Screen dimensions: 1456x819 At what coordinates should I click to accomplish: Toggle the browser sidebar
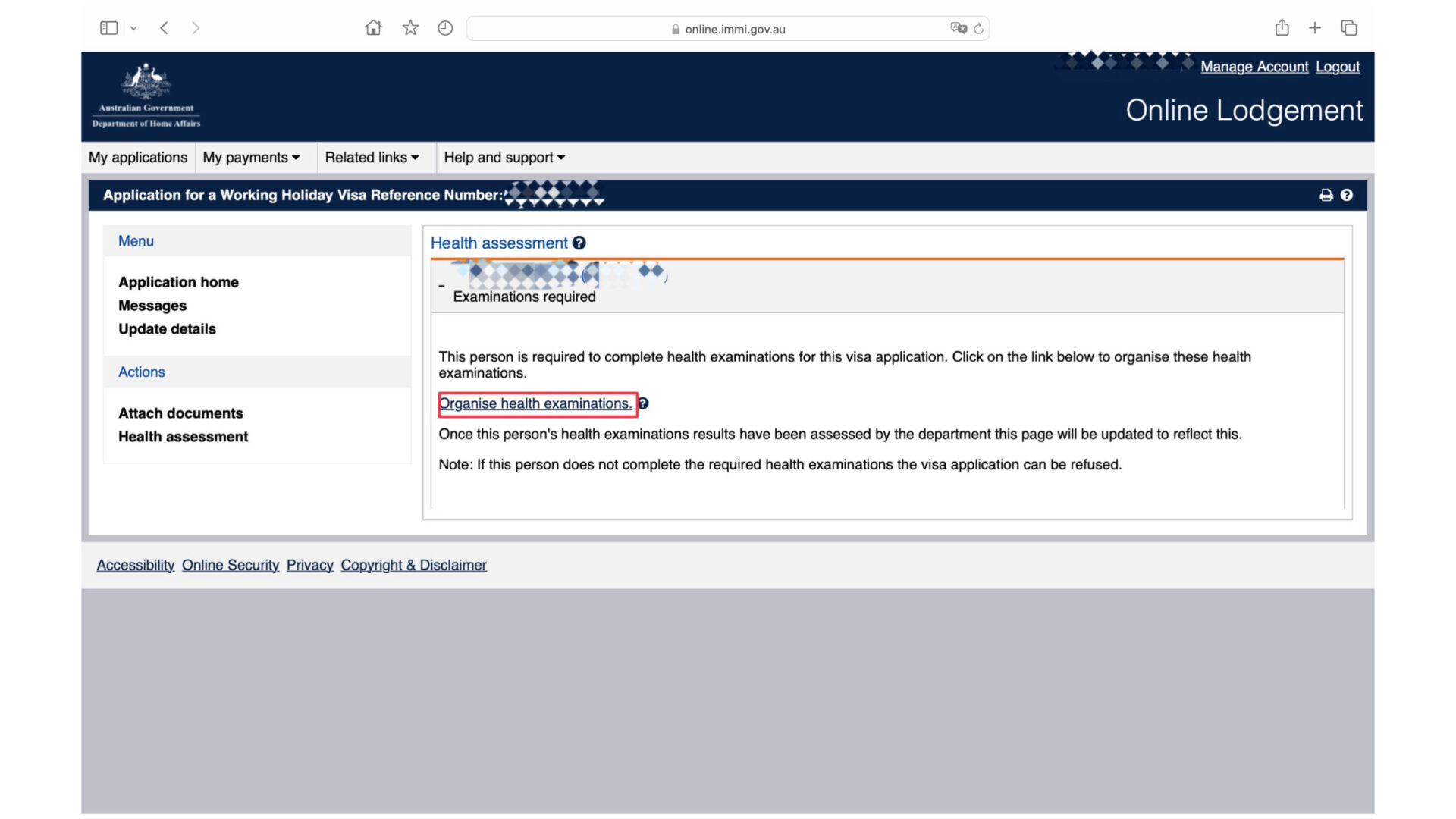pyautogui.click(x=109, y=28)
